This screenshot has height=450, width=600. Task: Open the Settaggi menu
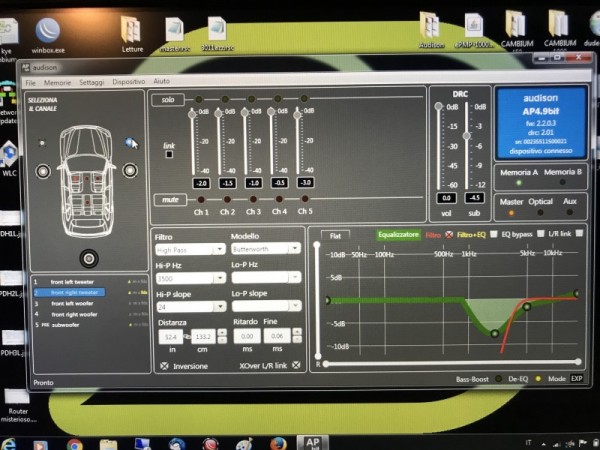pos(91,82)
